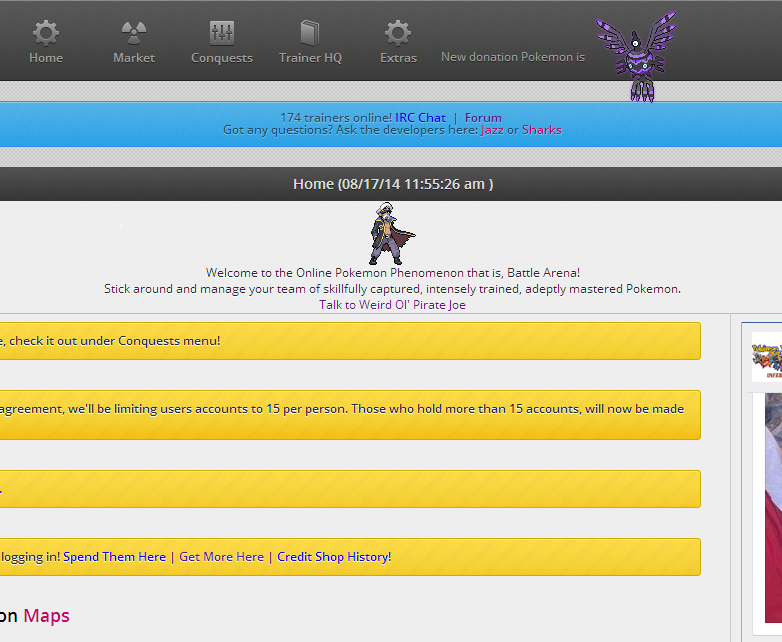This screenshot has height=642, width=782.
Task: Click the Welcome to Battle Arena text
Action: coord(392,273)
